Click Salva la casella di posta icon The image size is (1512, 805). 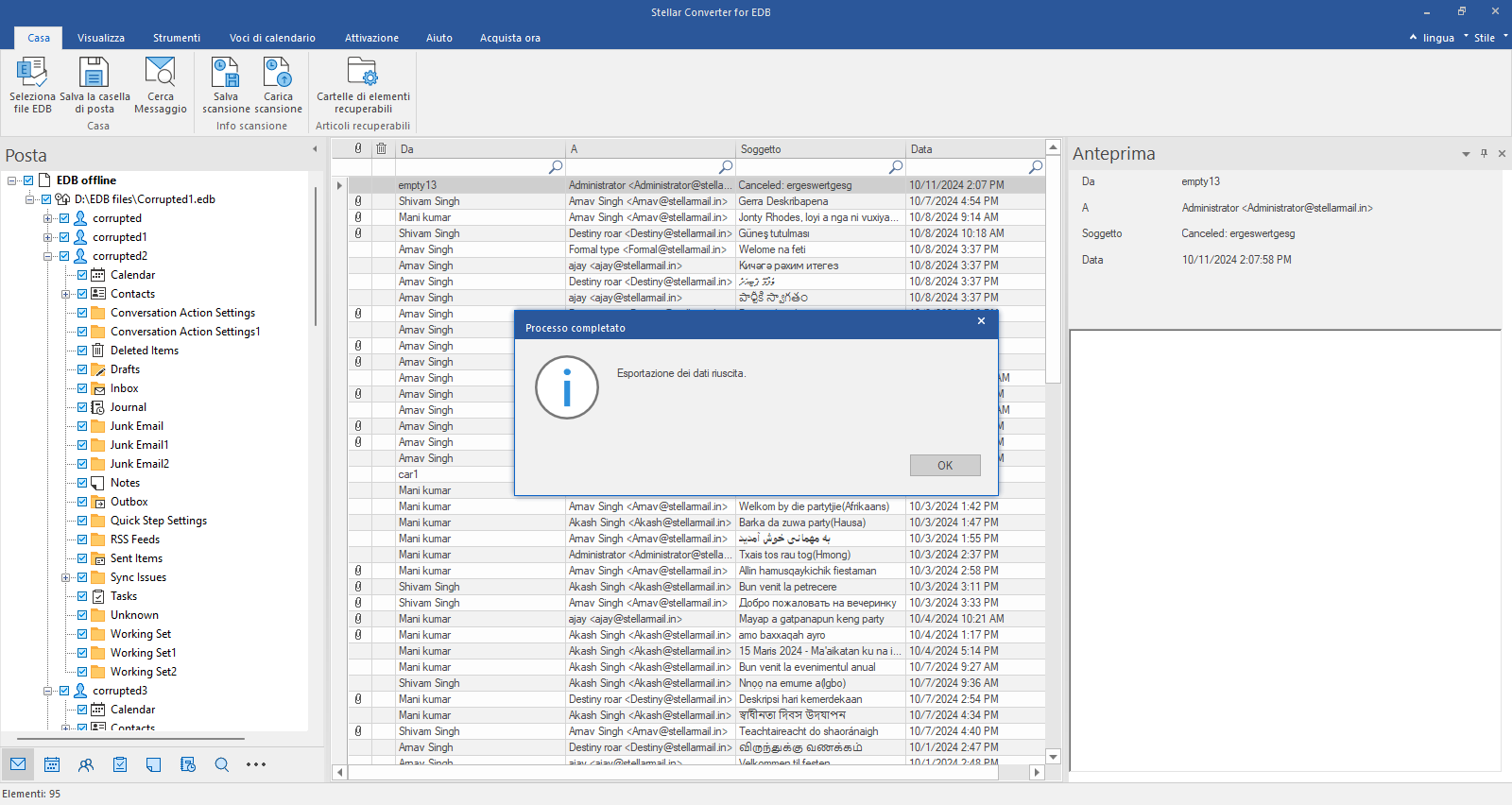tap(94, 73)
